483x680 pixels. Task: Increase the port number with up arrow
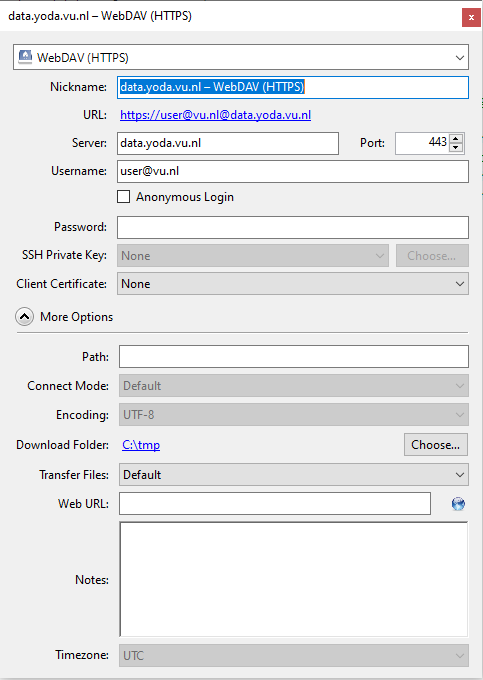[455, 139]
